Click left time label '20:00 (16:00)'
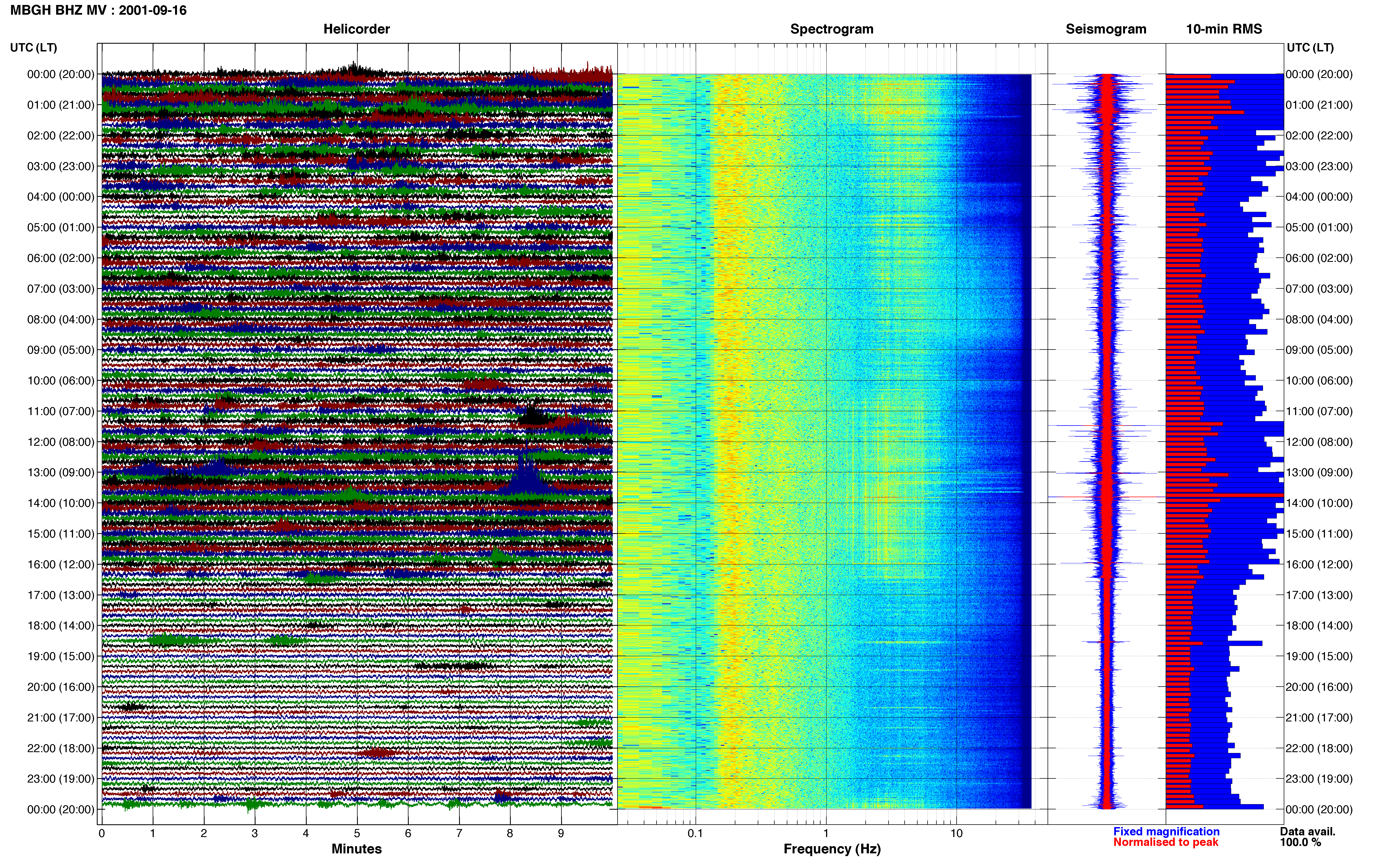This screenshot has height=868, width=1388. click(x=60, y=687)
